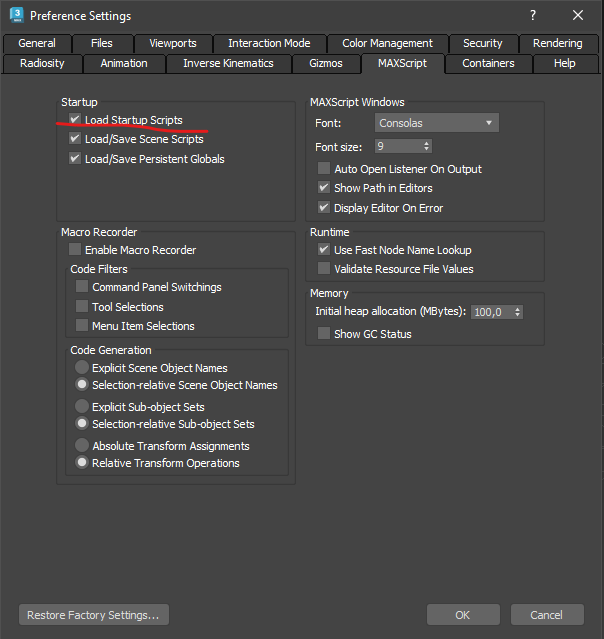Click the Font size spinner arrows

pos(426,146)
